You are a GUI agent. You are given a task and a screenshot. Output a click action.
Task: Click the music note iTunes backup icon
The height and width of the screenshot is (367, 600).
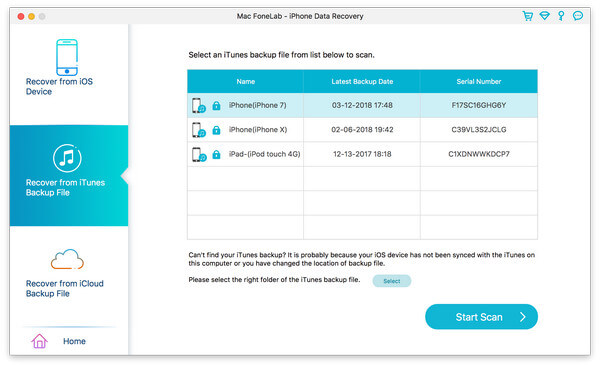point(67,158)
